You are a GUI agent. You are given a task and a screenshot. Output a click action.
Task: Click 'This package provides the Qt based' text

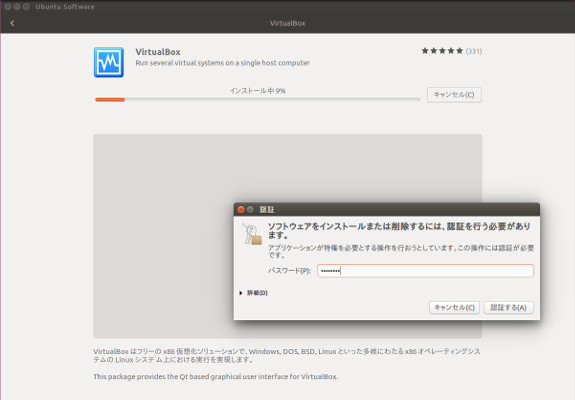[215, 377]
